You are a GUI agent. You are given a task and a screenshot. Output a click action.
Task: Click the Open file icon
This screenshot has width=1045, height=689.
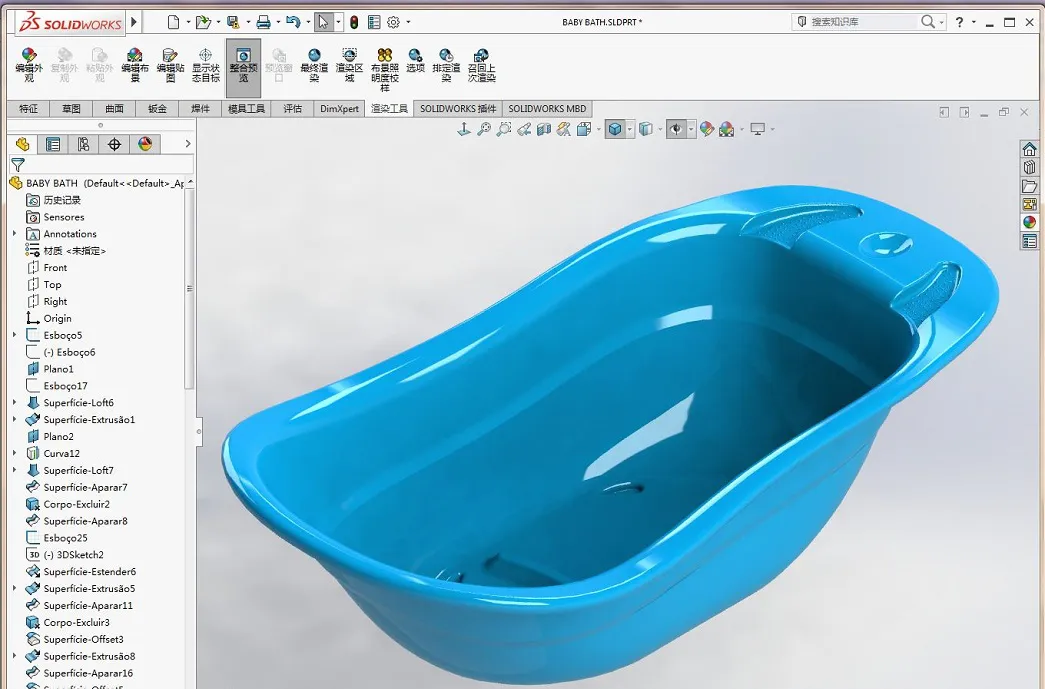tap(203, 22)
